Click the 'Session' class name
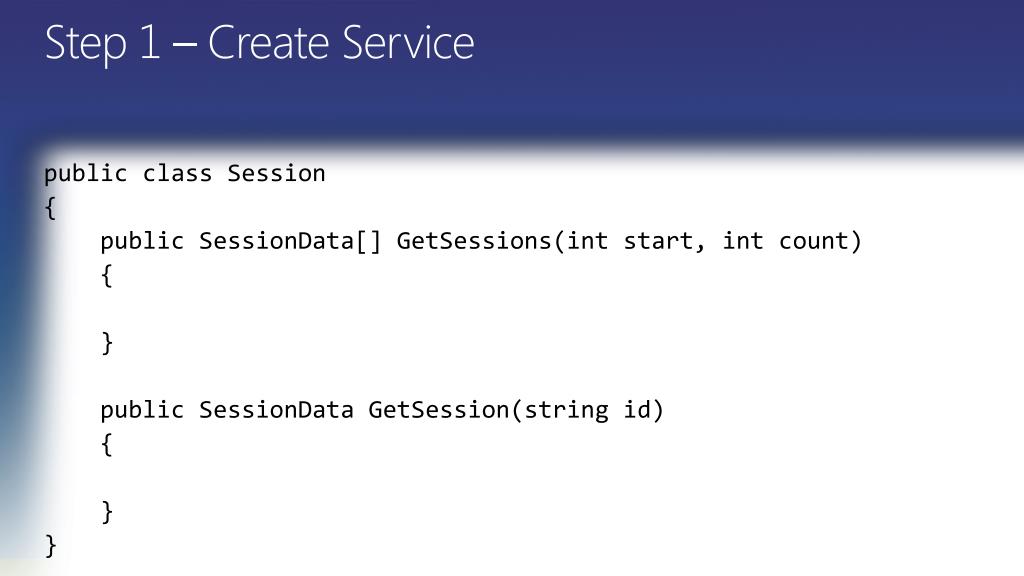Screen dimensions: 1024x576 276,174
